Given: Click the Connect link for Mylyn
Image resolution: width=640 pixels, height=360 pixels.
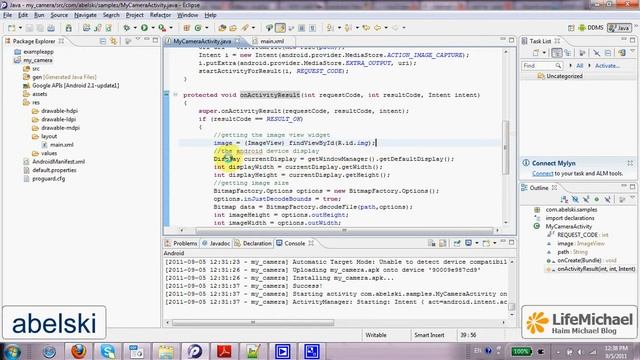Looking at the screenshot, I should [542, 173].
